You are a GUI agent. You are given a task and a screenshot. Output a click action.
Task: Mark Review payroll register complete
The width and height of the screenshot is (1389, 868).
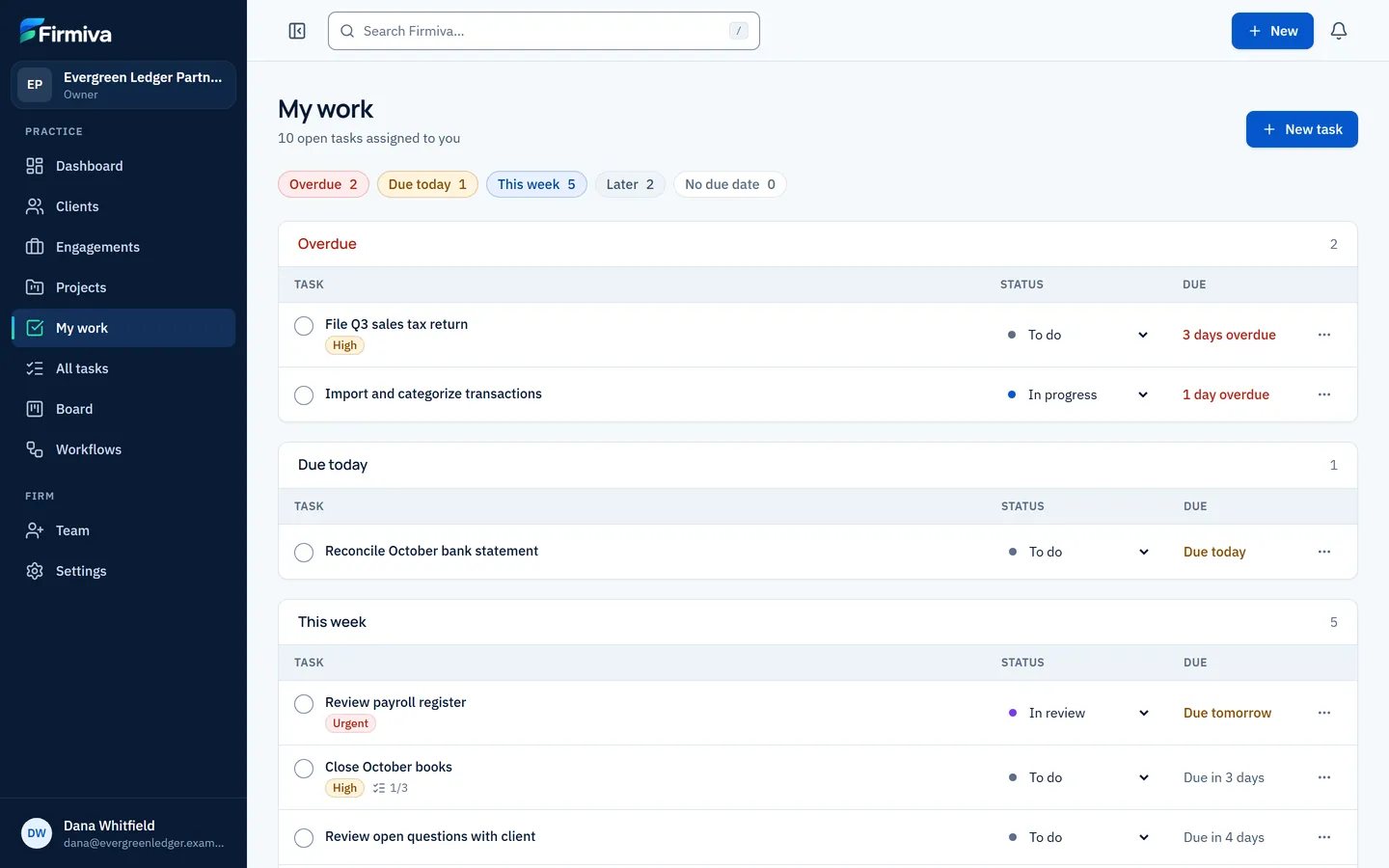pos(304,704)
